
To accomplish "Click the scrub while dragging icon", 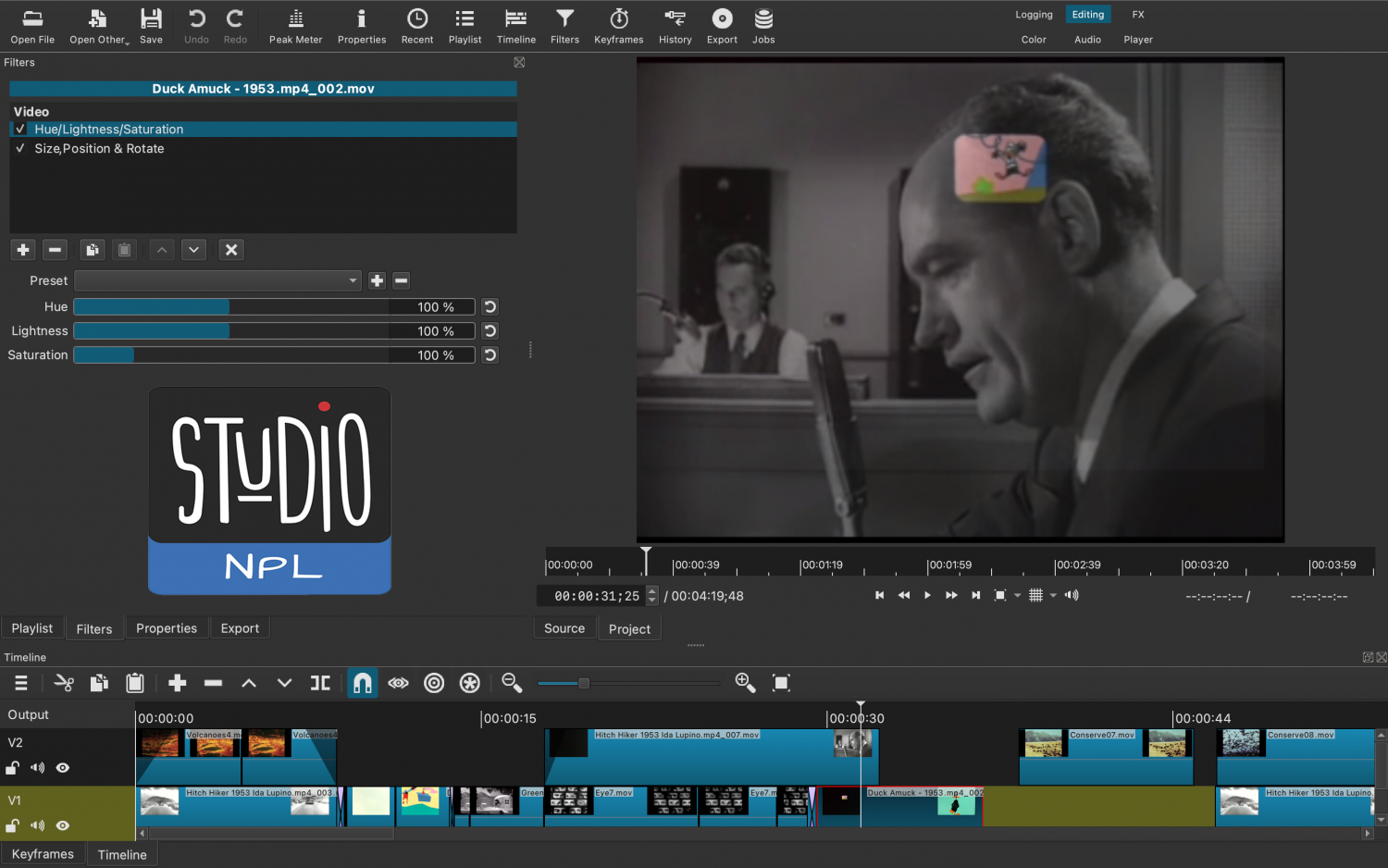I will 398,683.
